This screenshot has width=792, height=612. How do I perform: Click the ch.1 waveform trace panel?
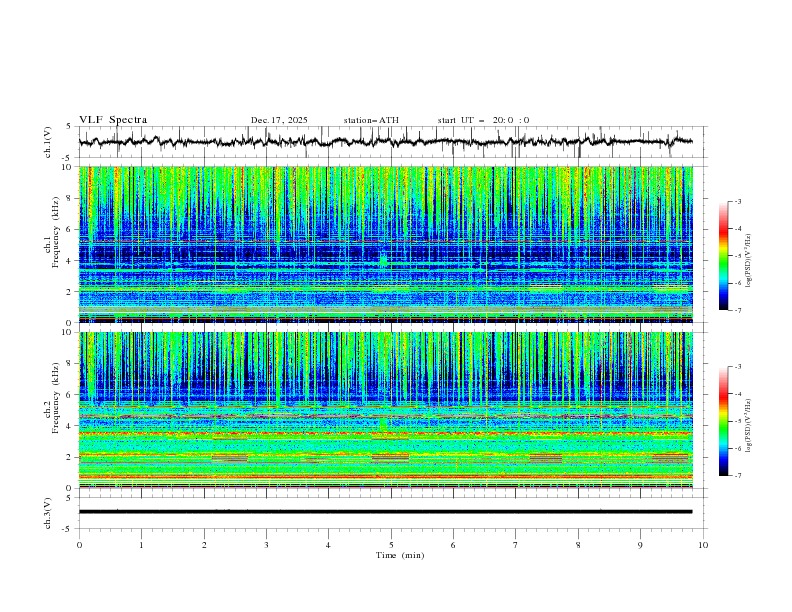tap(392, 142)
